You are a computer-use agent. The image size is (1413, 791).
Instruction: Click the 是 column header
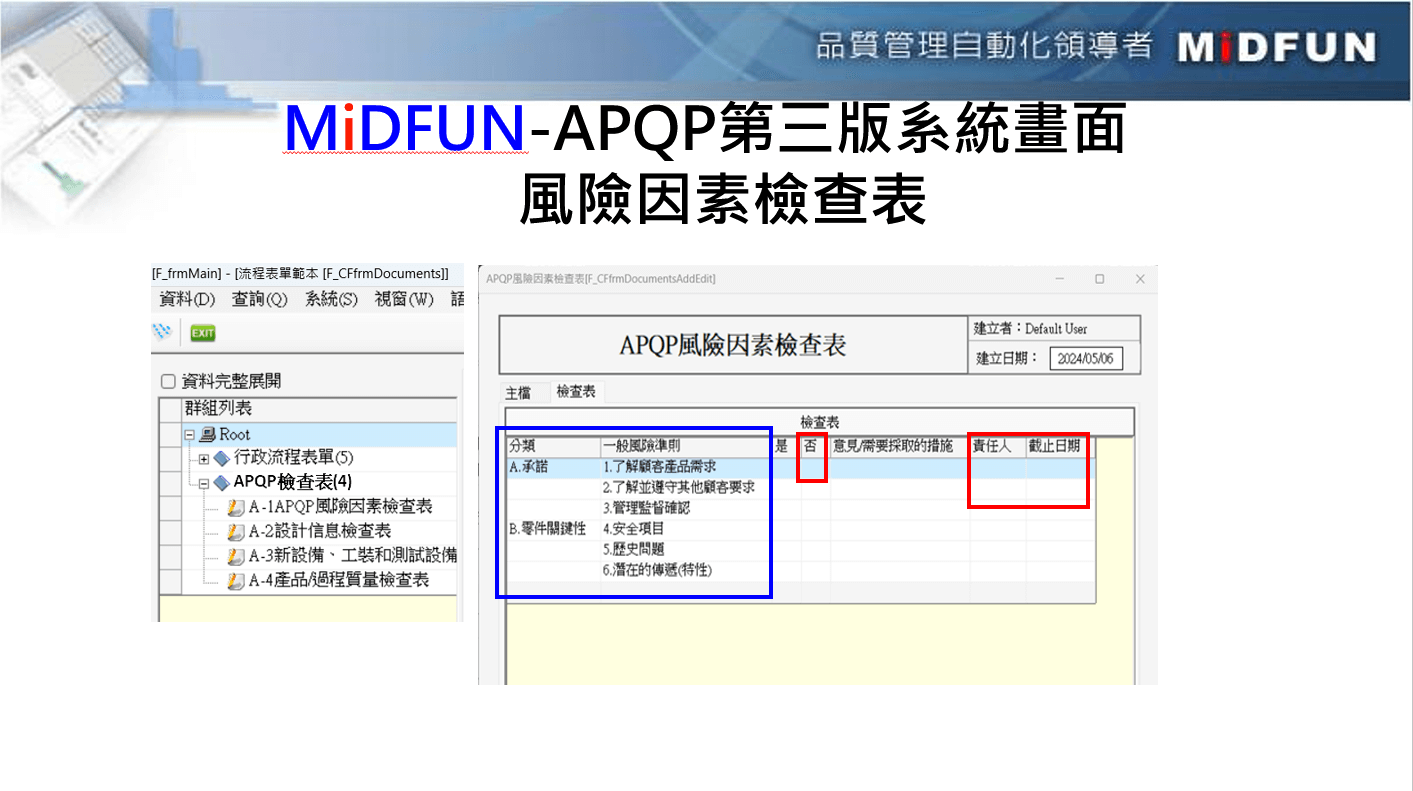click(x=786, y=446)
